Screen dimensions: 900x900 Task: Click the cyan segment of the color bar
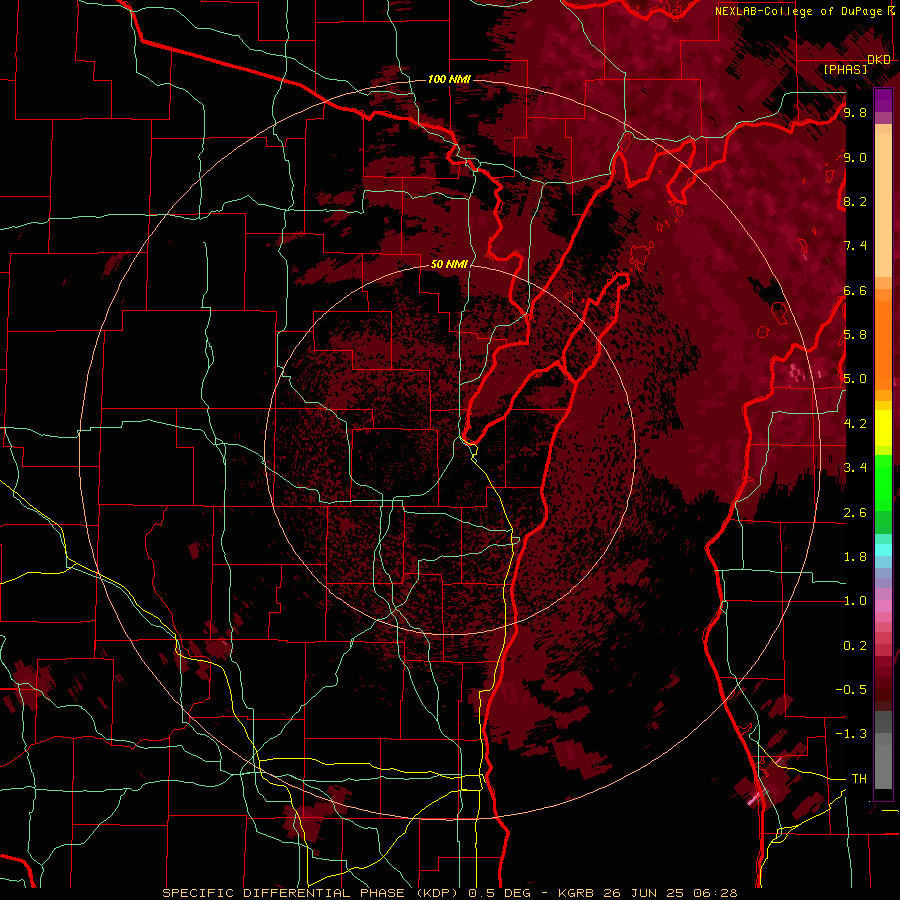pos(883,549)
